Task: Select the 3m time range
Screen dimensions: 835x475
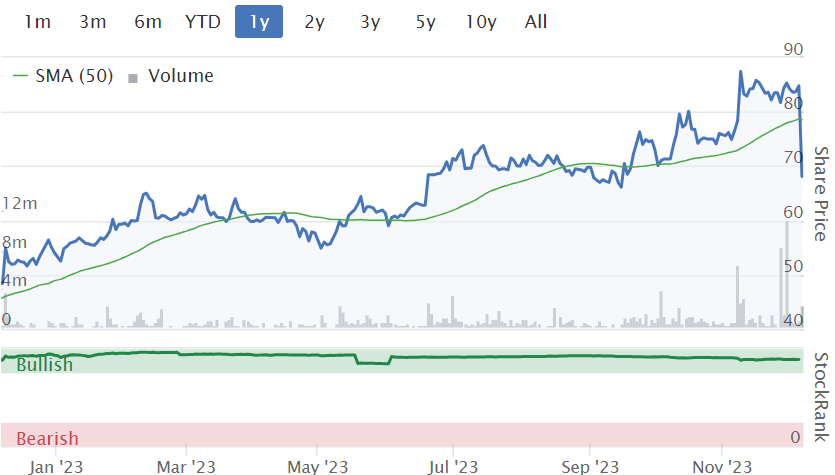Action: pyautogui.click(x=93, y=22)
